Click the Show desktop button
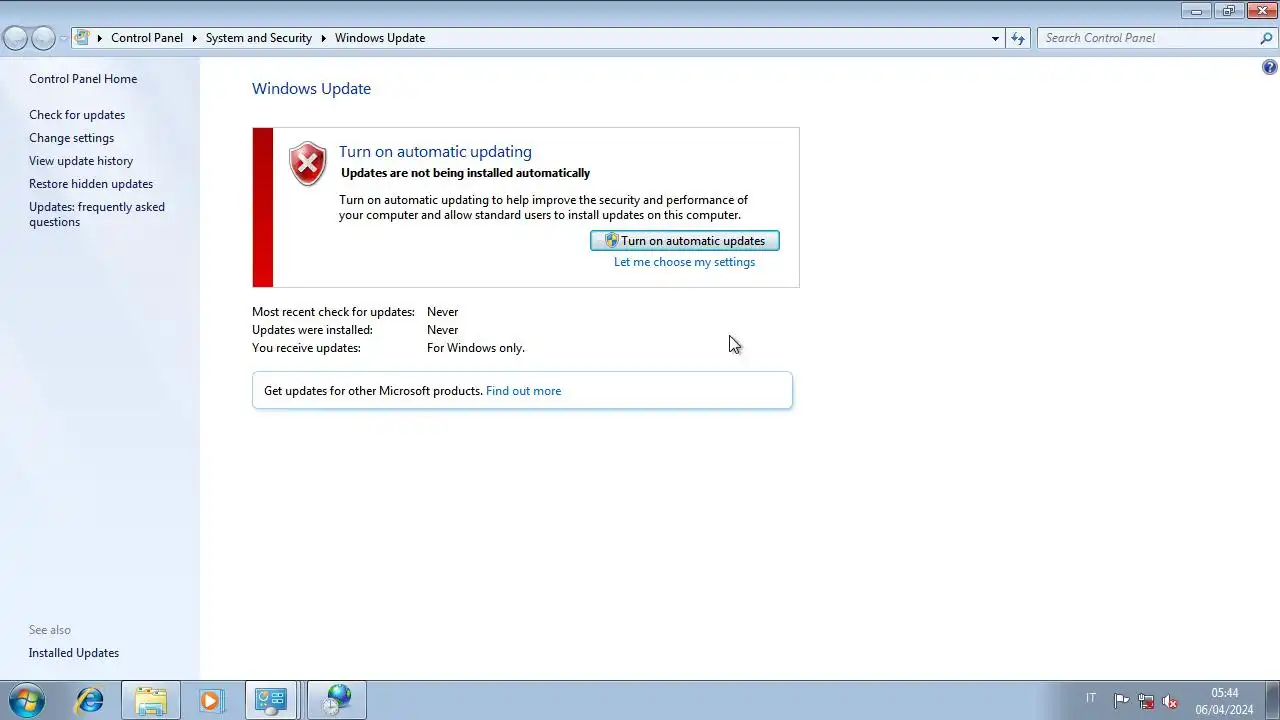The image size is (1280, 720). (x=1272, y=700)
